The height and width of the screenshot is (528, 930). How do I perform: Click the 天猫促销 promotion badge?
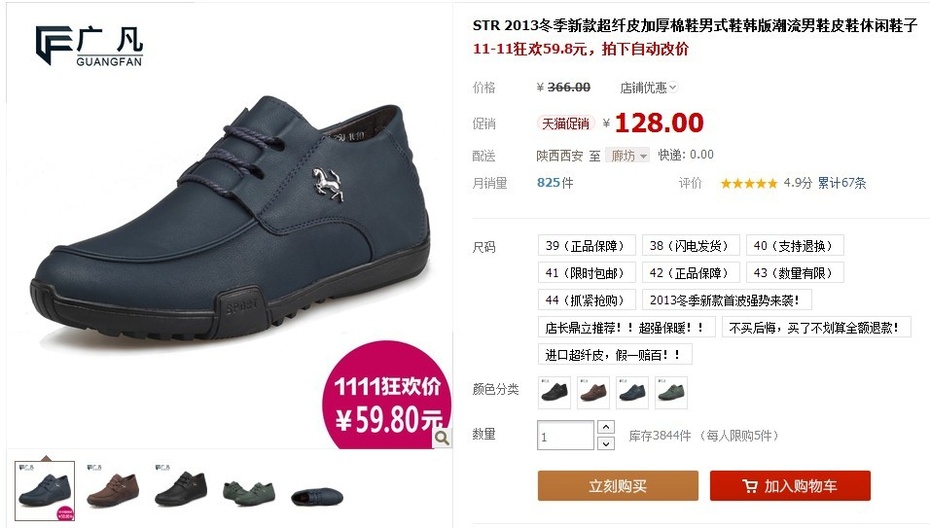click(x=566, y=123)
